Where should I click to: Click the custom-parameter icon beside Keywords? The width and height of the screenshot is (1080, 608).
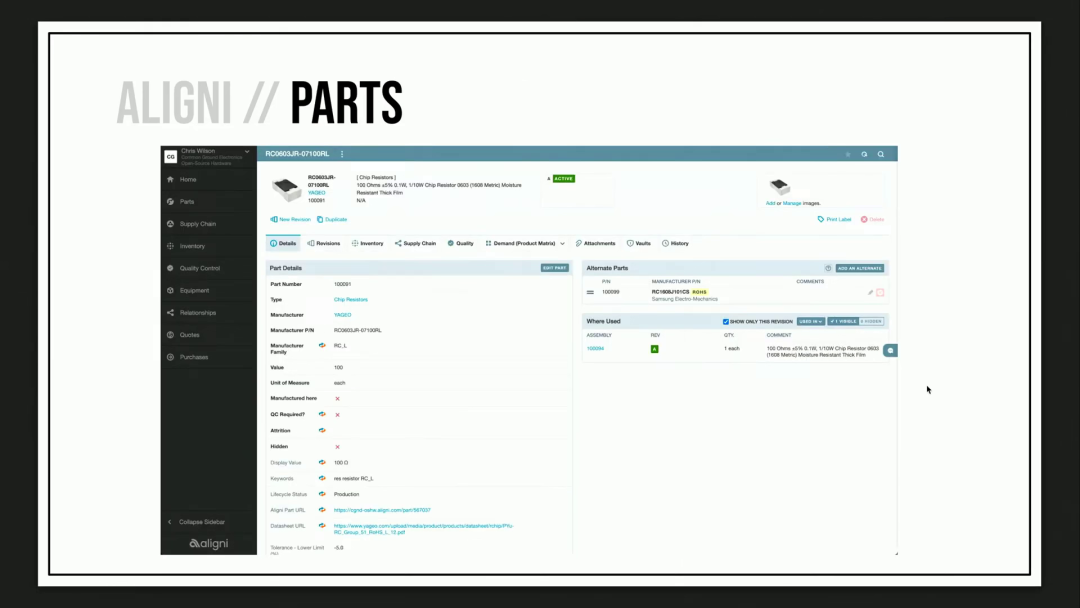point(322,479)
